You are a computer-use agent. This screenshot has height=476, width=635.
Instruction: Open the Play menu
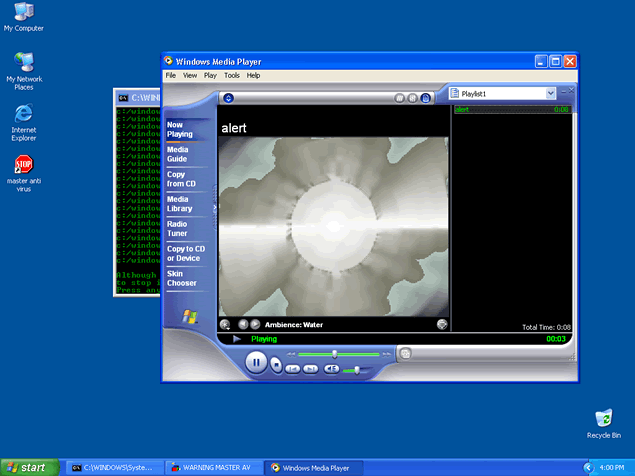(210, 75)
